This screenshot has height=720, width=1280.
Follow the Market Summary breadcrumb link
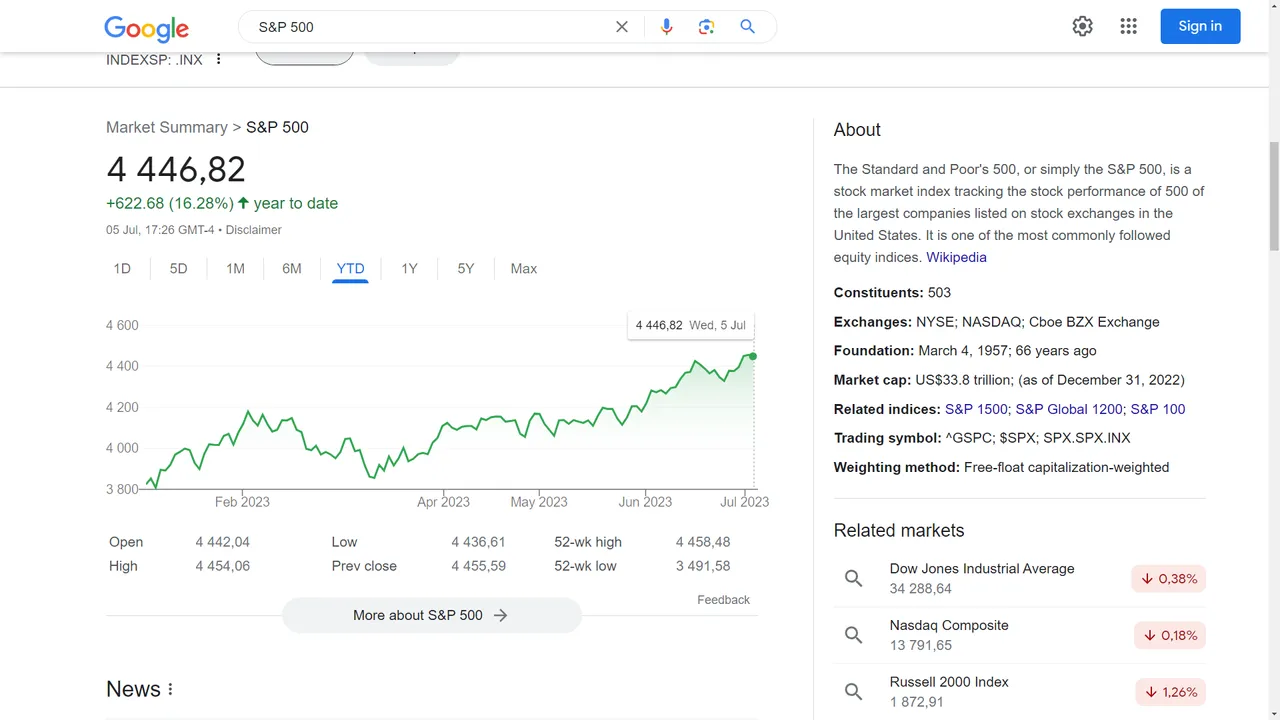point(167,127)
